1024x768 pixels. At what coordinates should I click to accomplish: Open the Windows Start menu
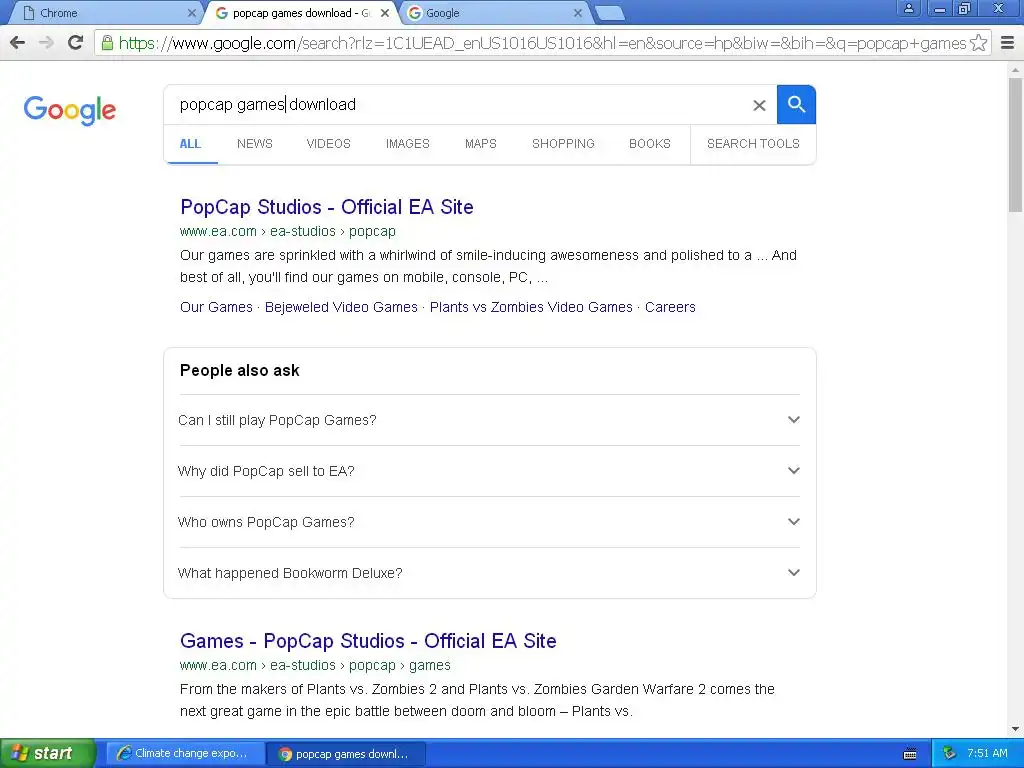click(x=48, y=753)
